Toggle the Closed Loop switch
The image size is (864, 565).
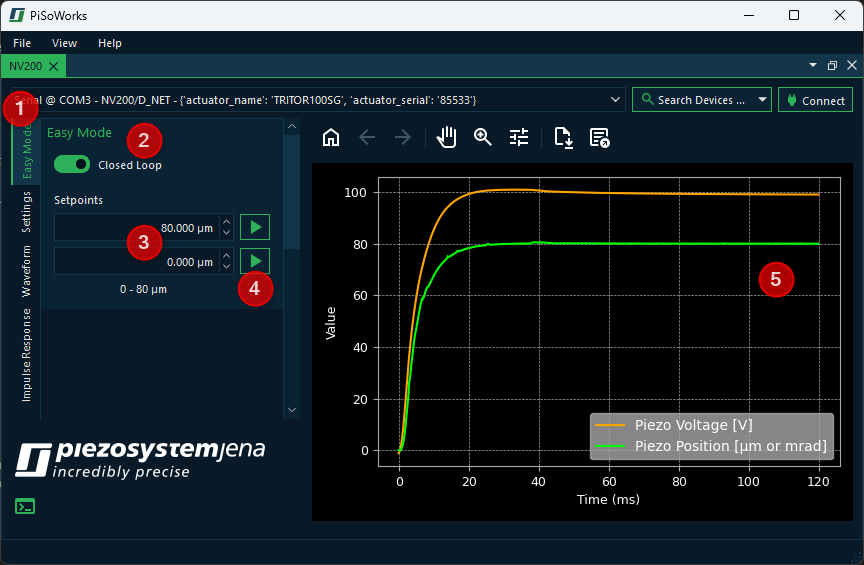(x=72, y=164)
